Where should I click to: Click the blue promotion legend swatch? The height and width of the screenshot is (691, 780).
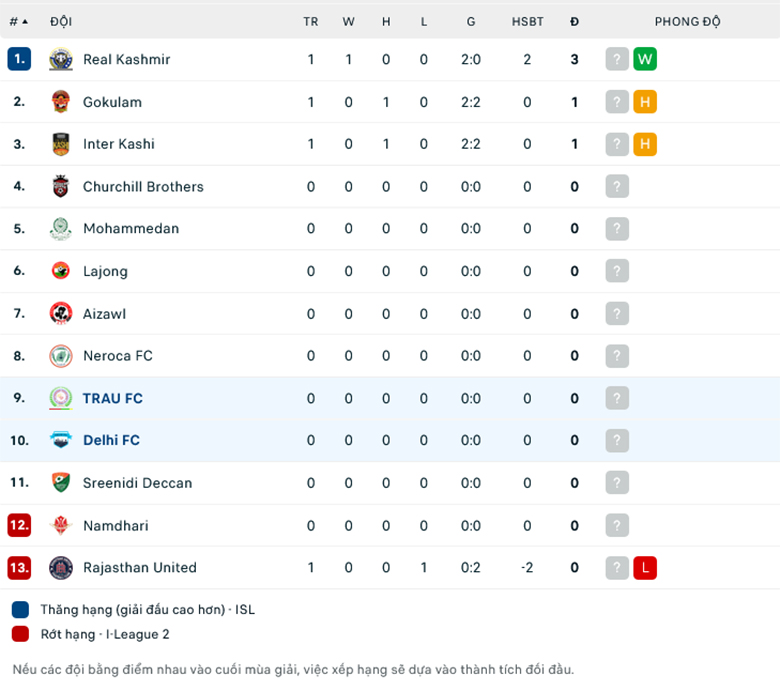20,609
